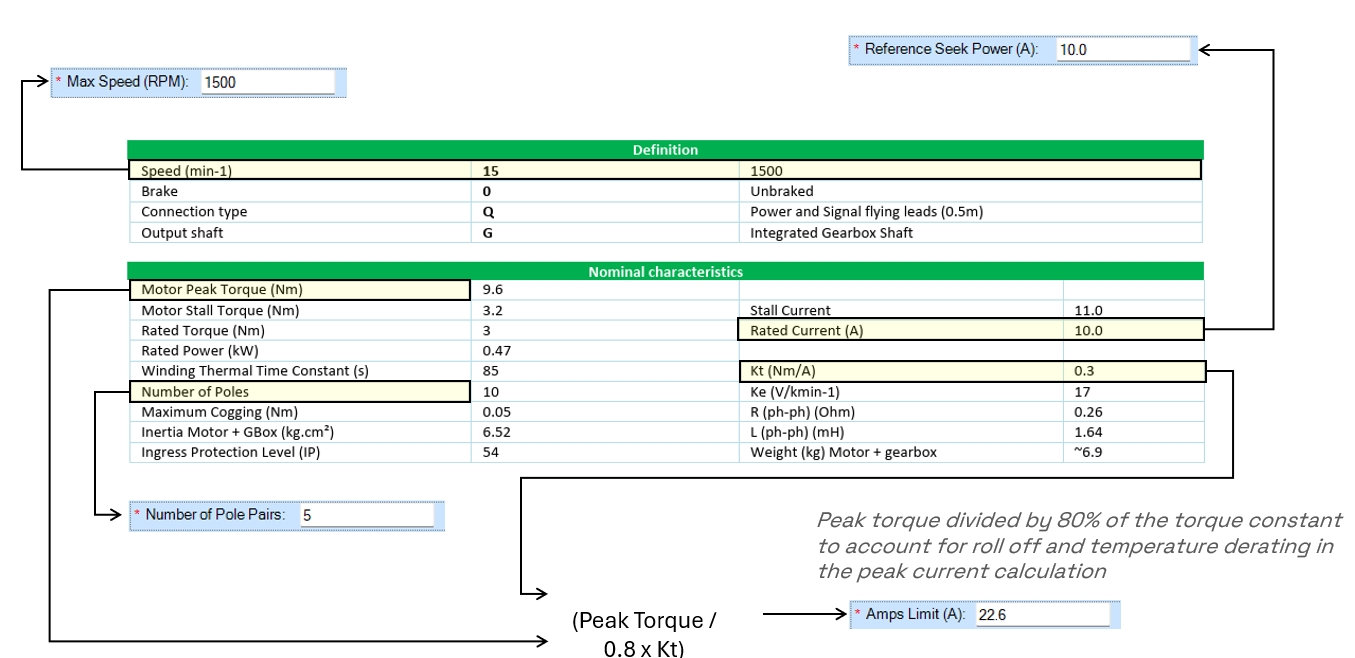
Task: Click the stall current value 11.0
Action: (x=1088, y=311)
